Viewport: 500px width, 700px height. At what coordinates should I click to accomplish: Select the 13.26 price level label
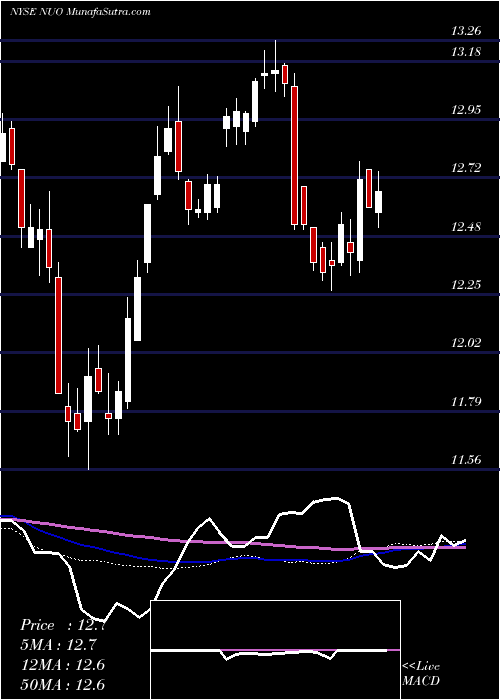tap(466, 31)
